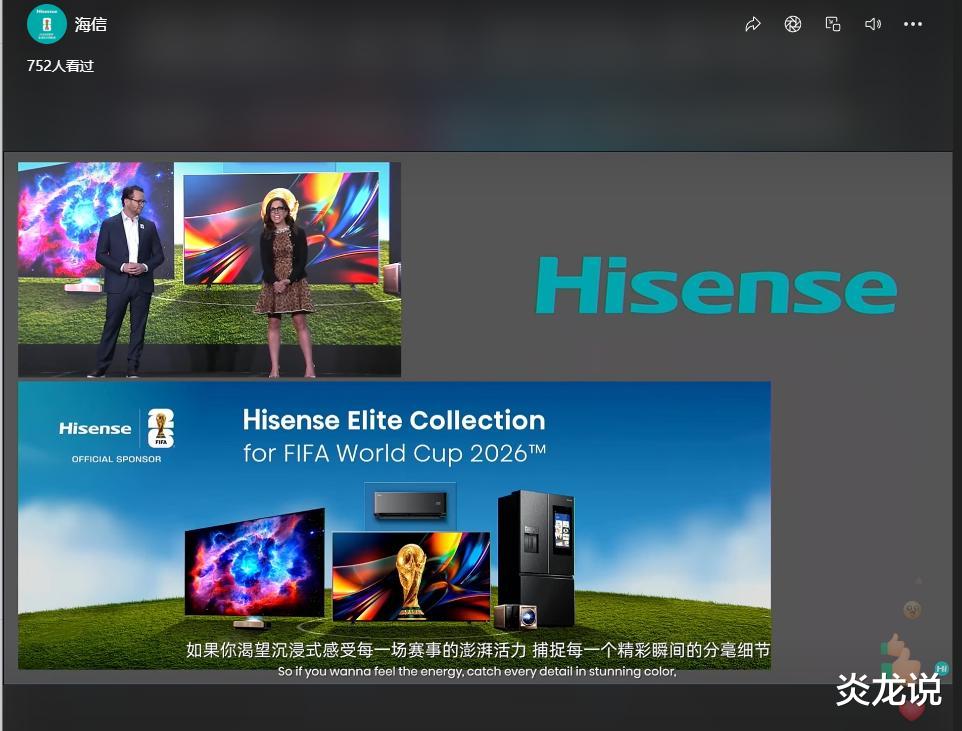The image size is (962, 731).
Task: Click the 752人看过 viewer count
Action: [x=60, y=66]
